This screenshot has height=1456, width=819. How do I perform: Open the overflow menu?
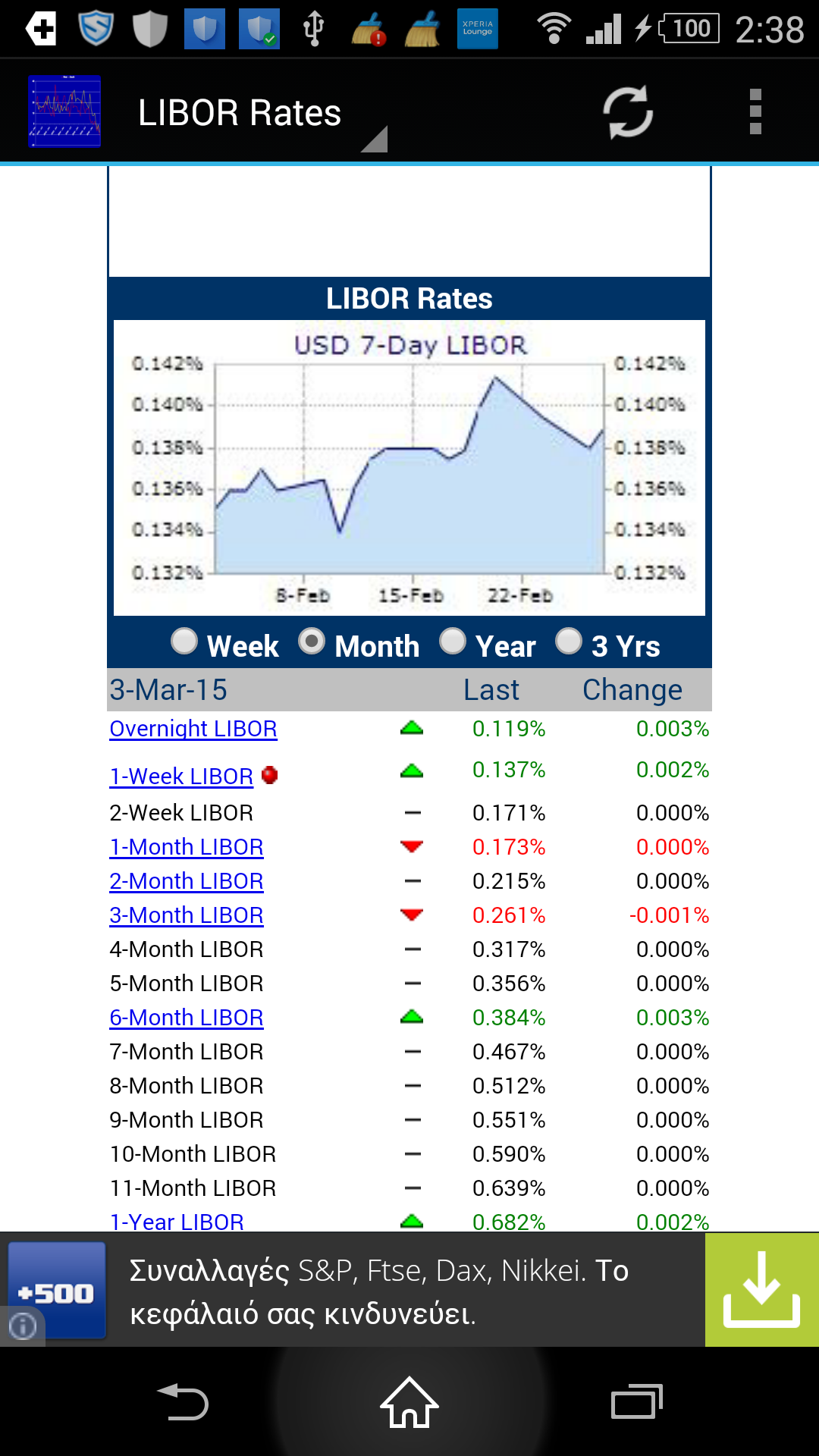753,111
